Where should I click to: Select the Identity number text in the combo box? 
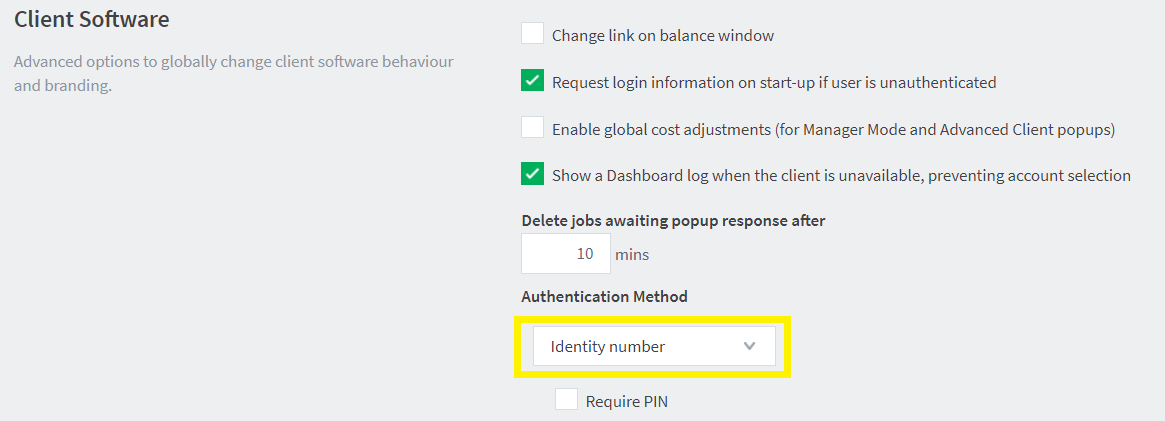608,347
